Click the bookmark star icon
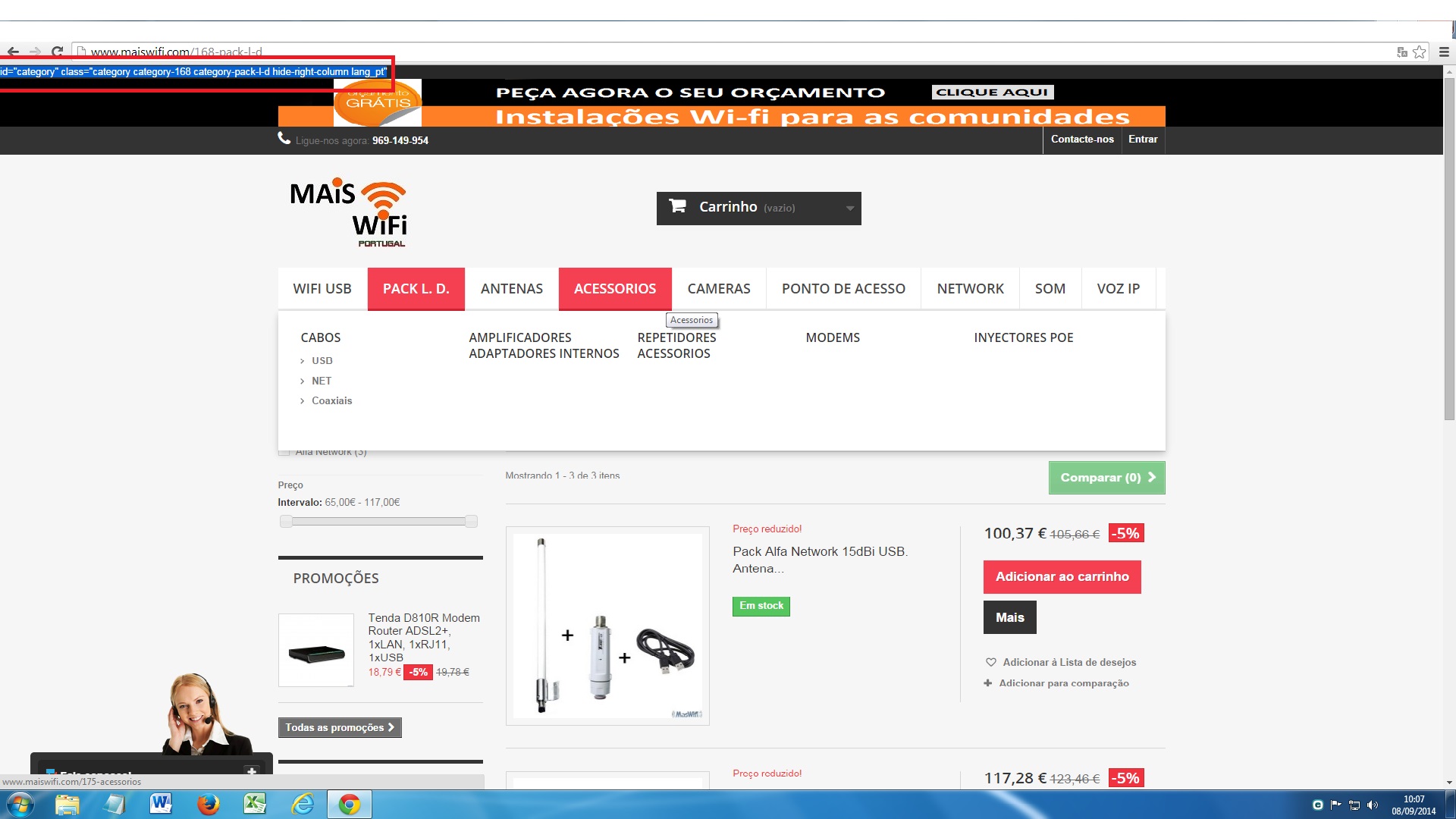1456x819 pixels. 1420,52
